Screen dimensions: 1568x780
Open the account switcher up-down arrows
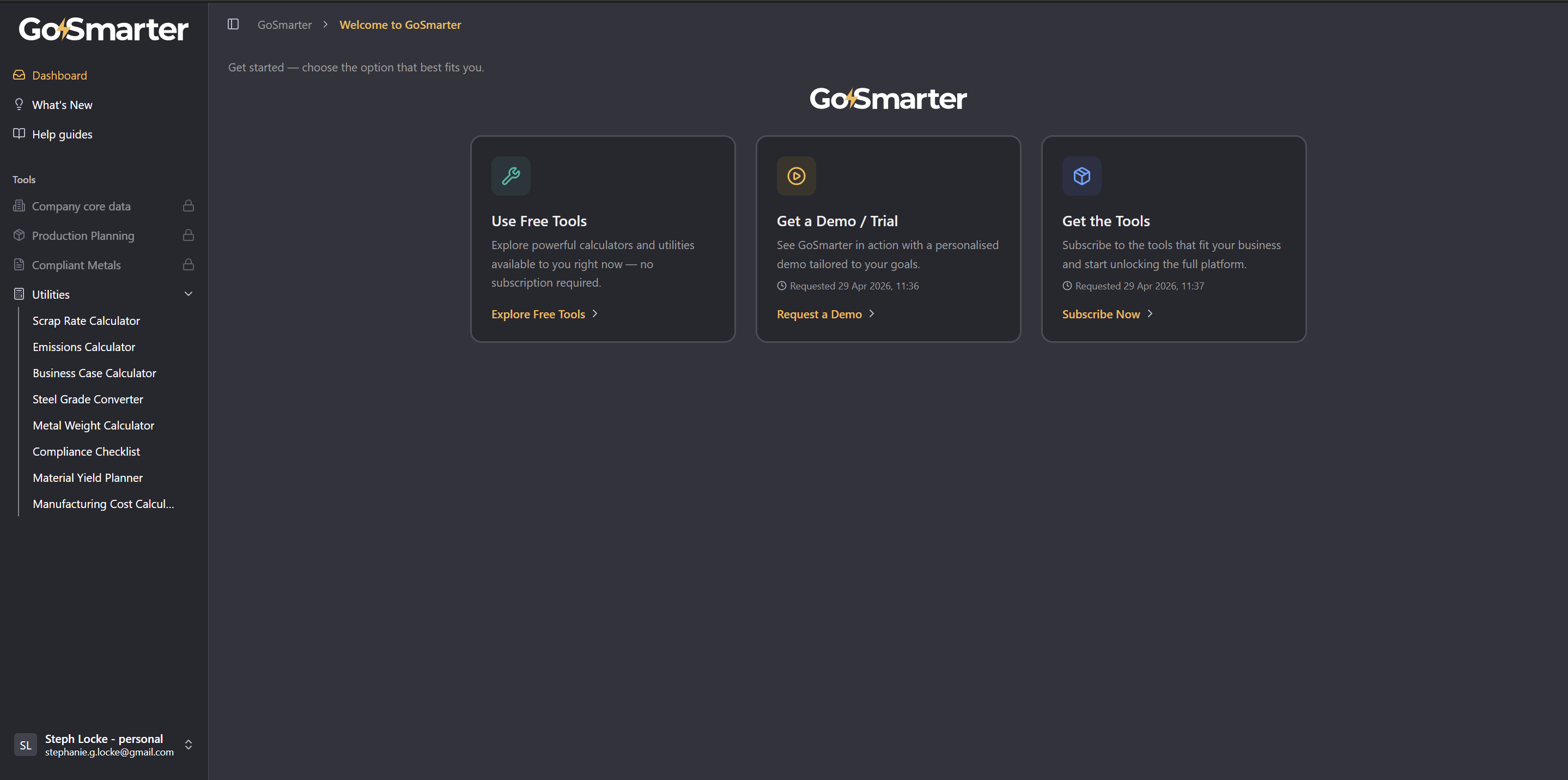[x=188, y=745]
